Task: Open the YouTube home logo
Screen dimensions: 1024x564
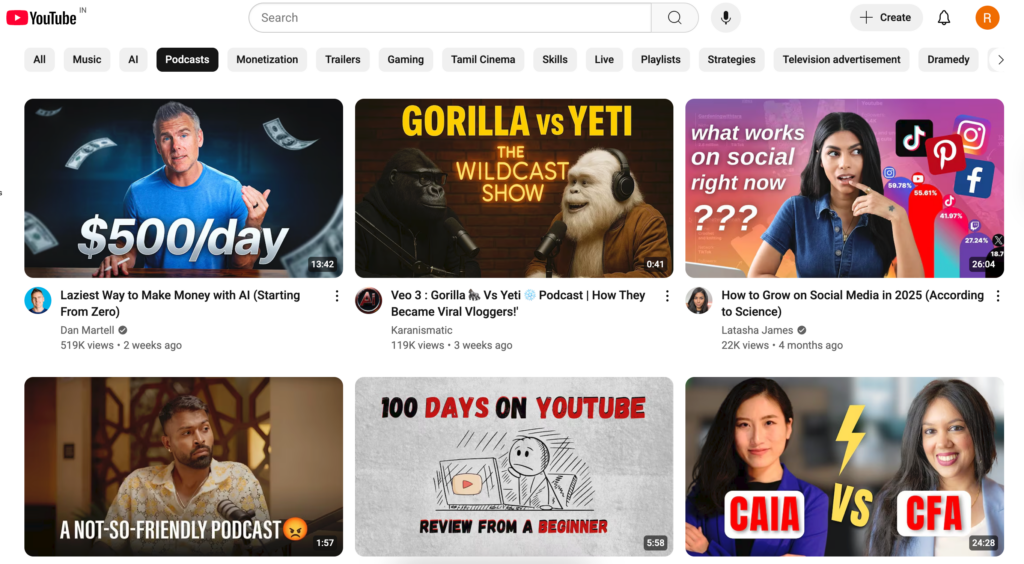Action: click(x=42, y=18)
